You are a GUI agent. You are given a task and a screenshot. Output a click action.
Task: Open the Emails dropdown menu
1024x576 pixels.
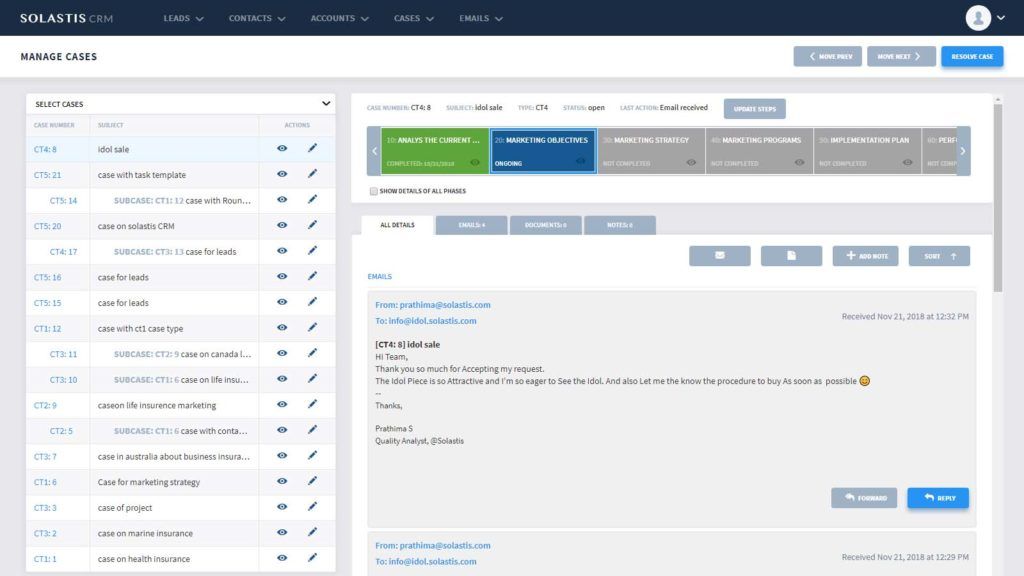click(x=481, y=18)
